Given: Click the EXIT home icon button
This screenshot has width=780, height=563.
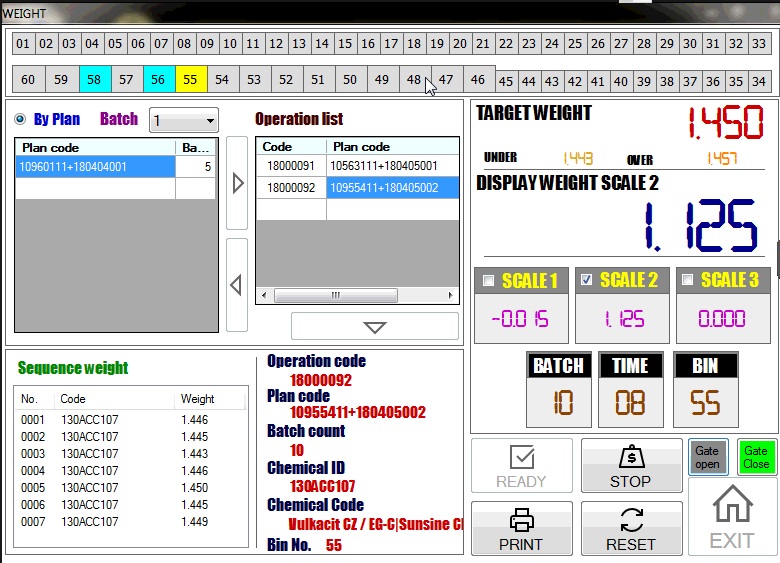Looking at the screenshot, I should coord(732,516).
